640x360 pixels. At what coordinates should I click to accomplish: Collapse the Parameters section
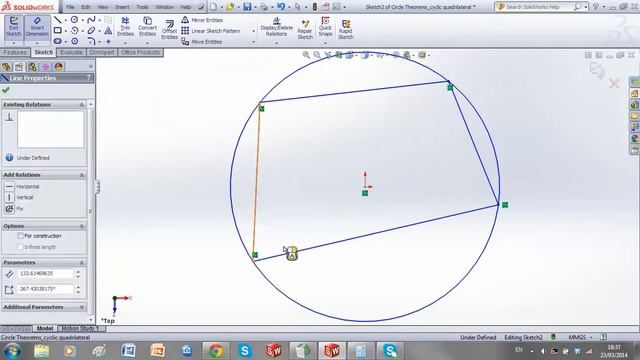pyautogui.click(x=82, y=263)
